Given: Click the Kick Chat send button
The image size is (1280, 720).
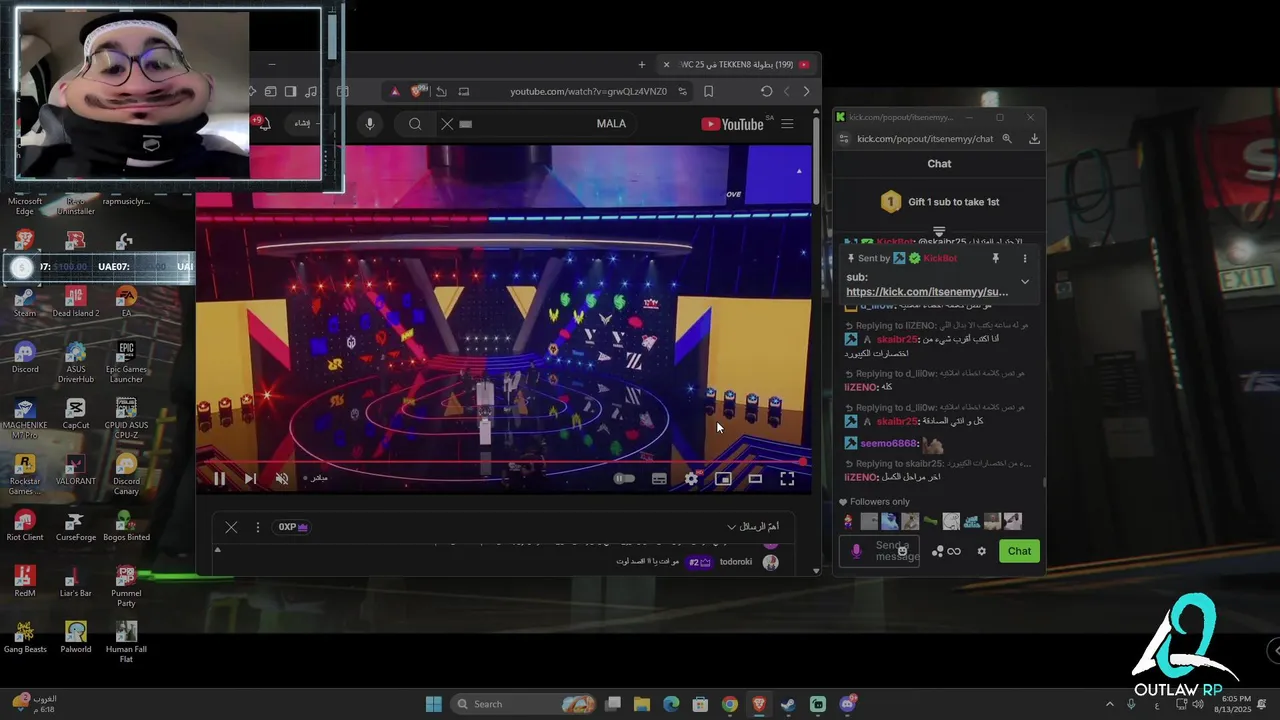Looking at the screenshot, I should click(x=1019, y=551).
